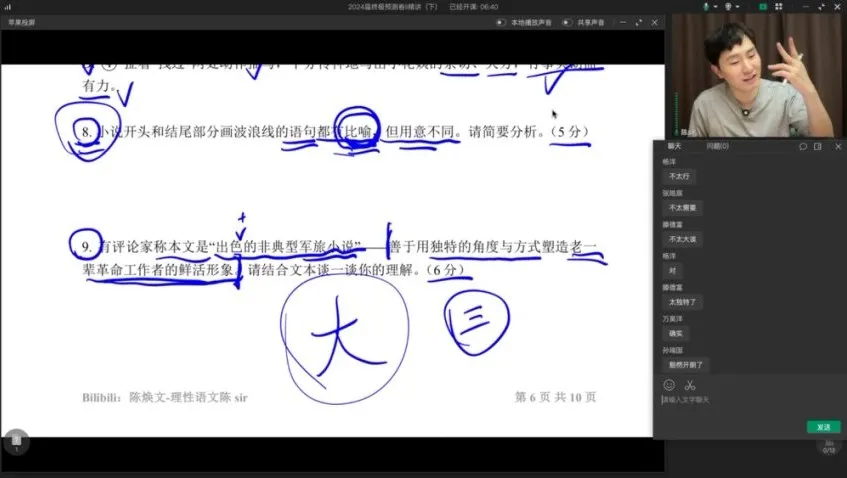Toggle 共享声音 switch
The width and height of the screenshot is (847, 478).
click(x=566, y=22)
